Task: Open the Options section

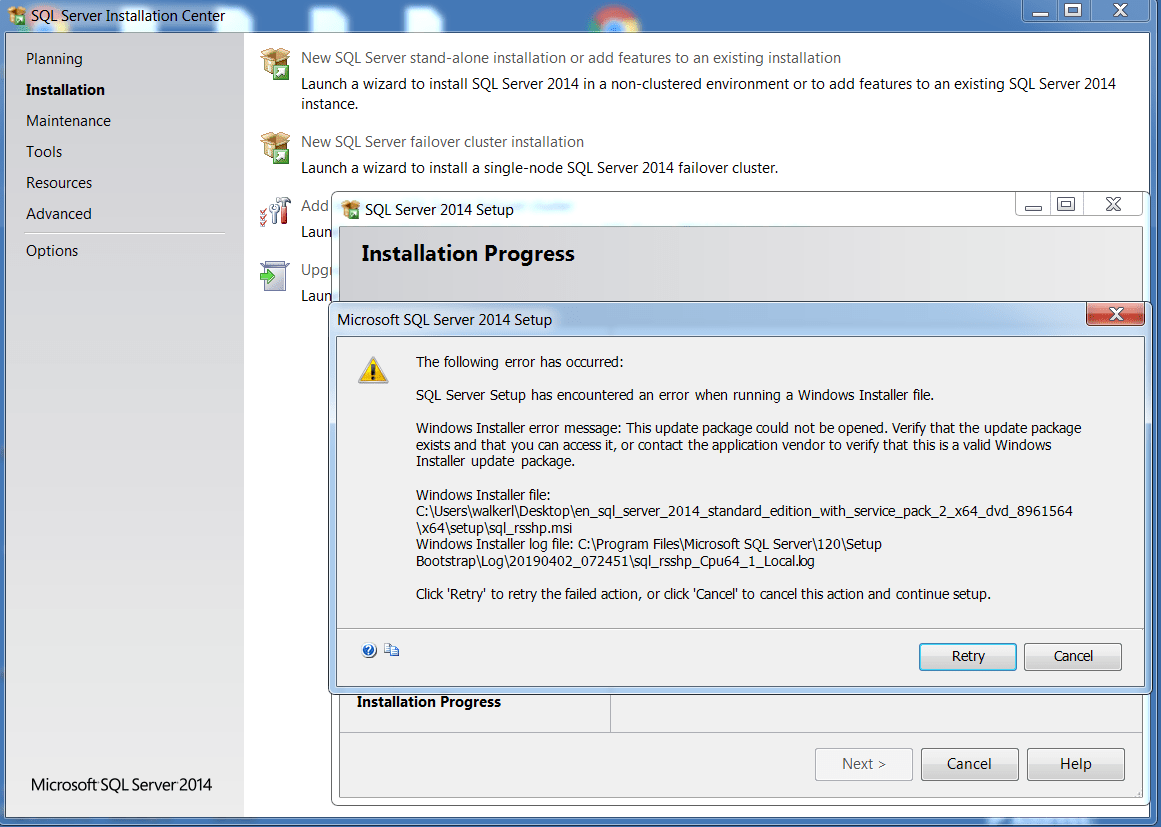Action: click(x=52, y=250)
